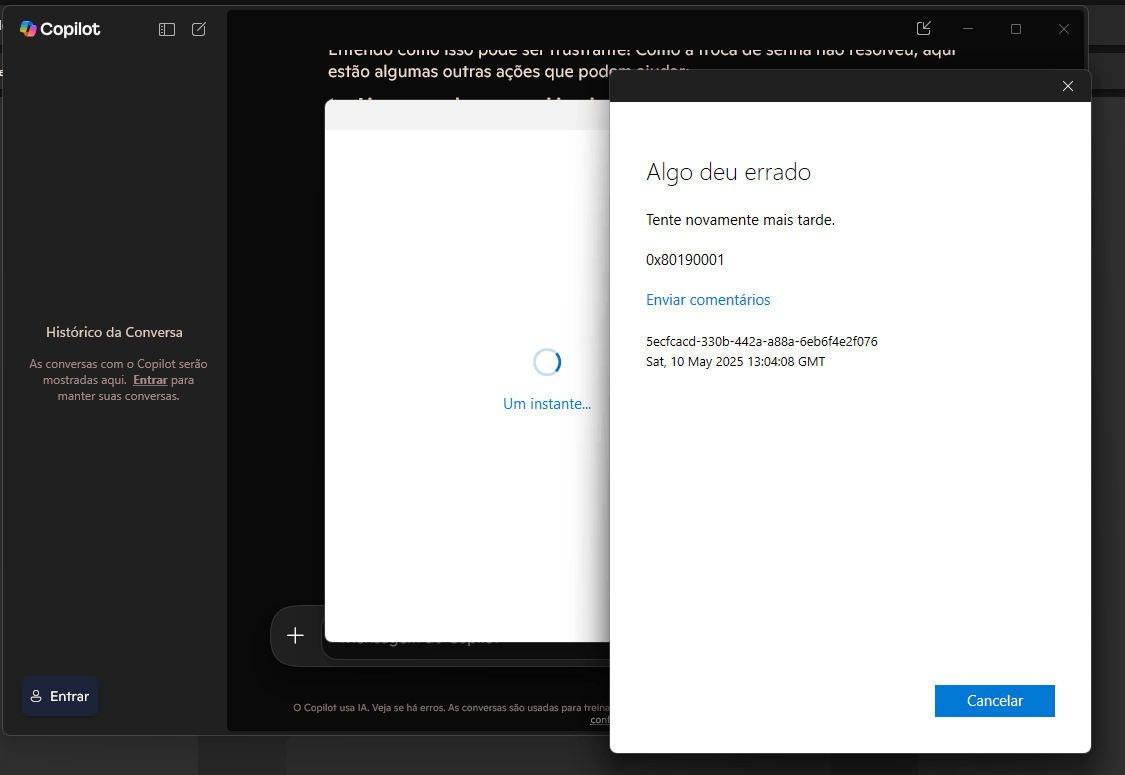Click the Cancelar button
Image resolution: width=1125 pixels, height=775 pixels.
(994, 700)
